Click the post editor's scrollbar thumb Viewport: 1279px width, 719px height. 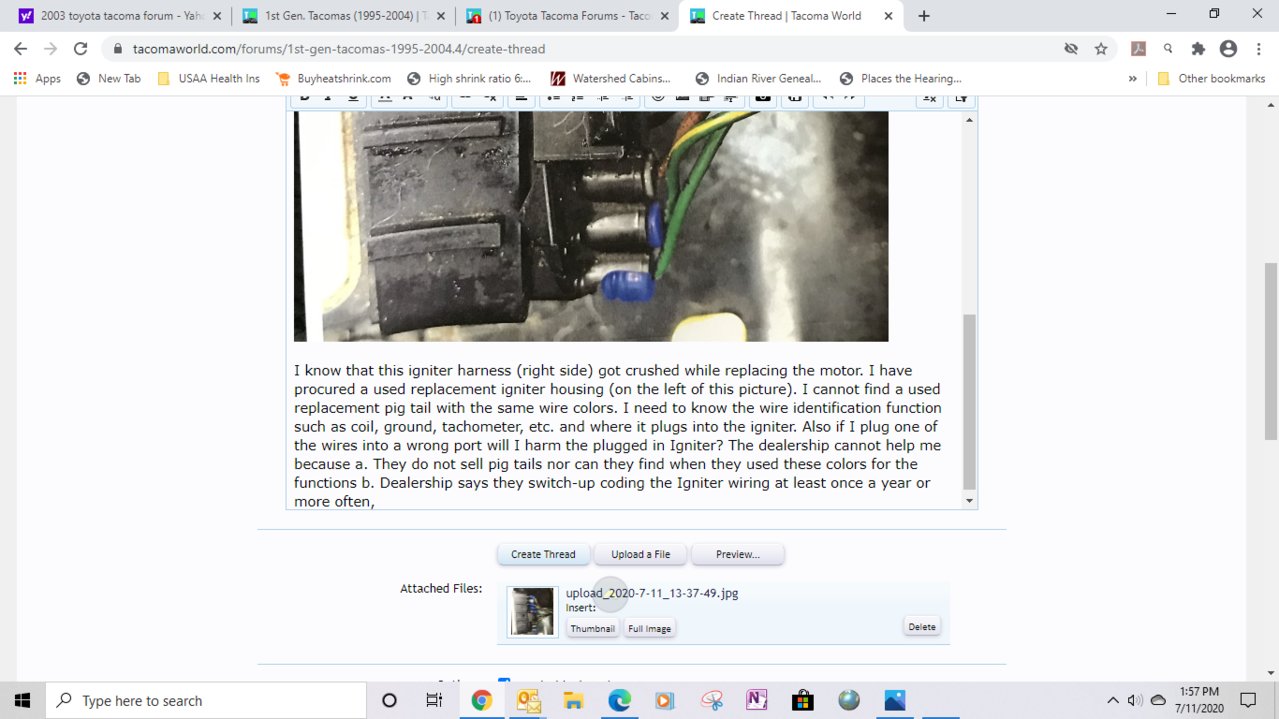969,401
